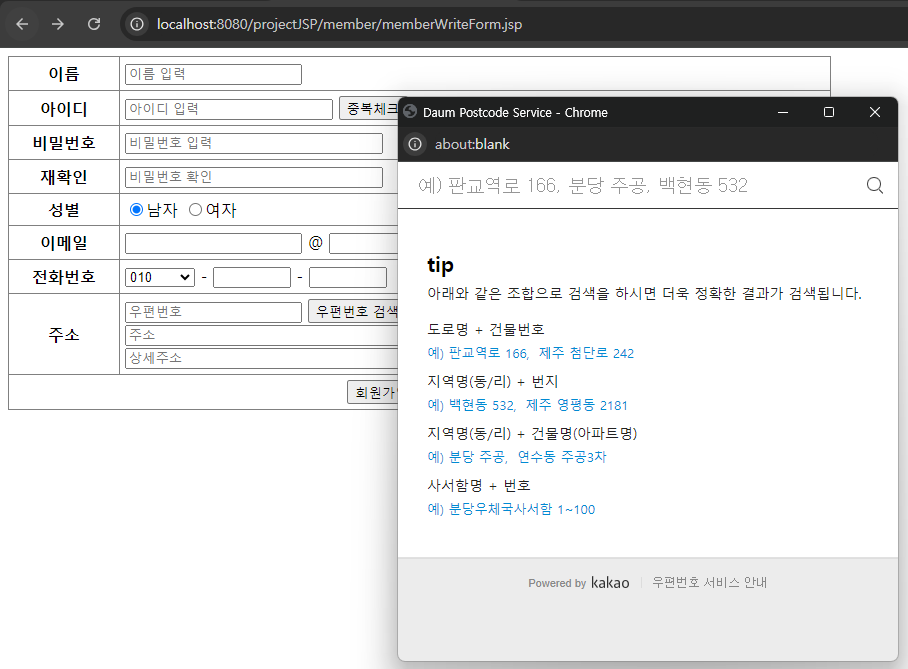Image resolution: width=908 pixels, height=669 pixels.
Task: Click the 지역명(동/리) + 번지 heading
Action: coord(492,382)
